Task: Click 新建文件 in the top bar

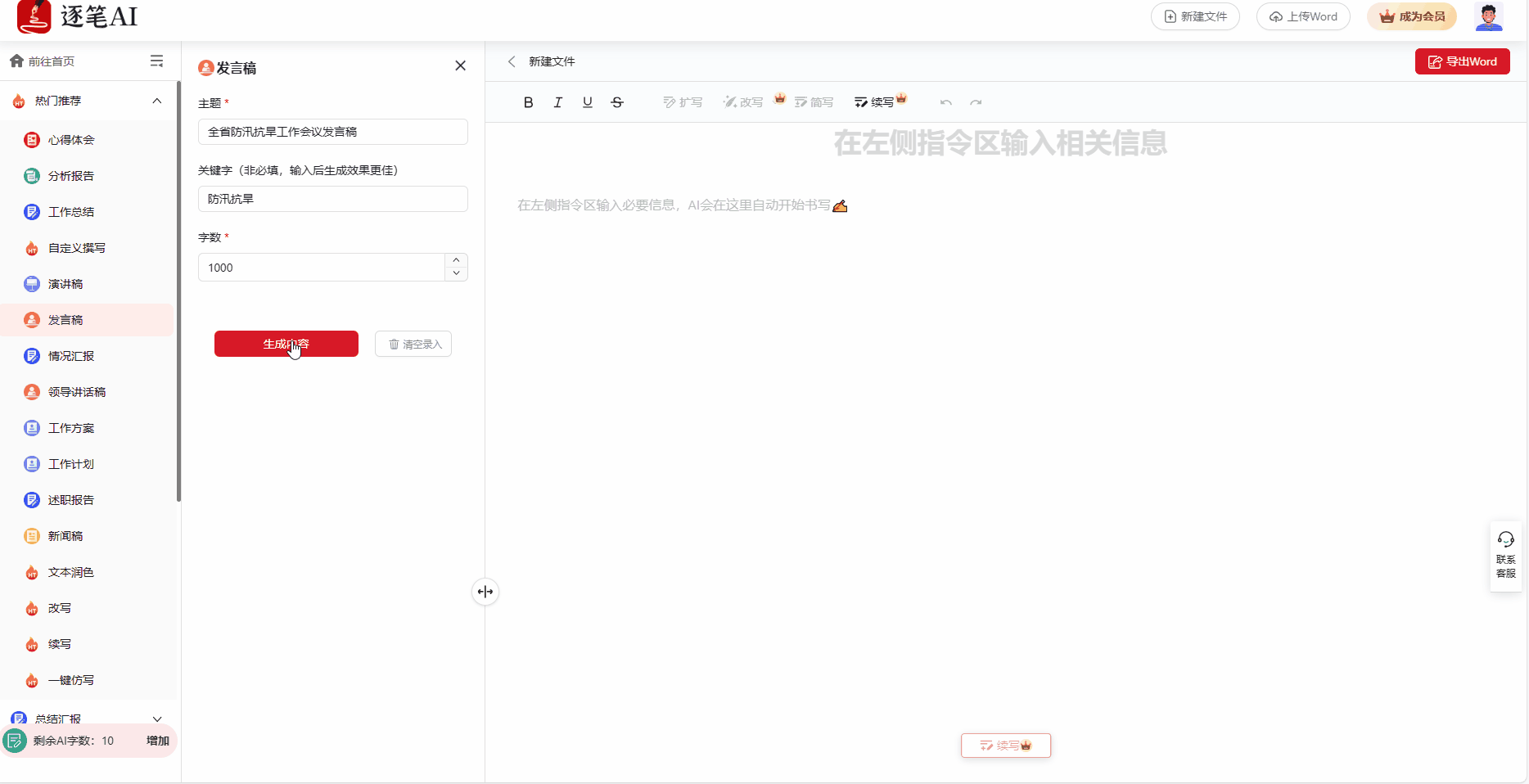Action: point(1195,16)
